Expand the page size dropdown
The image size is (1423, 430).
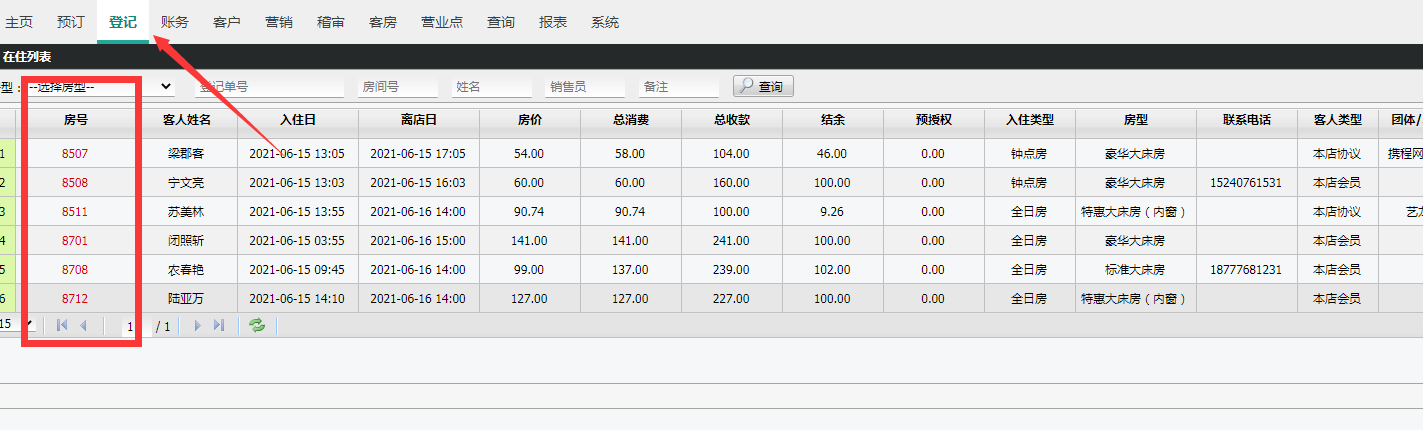click(29, 325)
